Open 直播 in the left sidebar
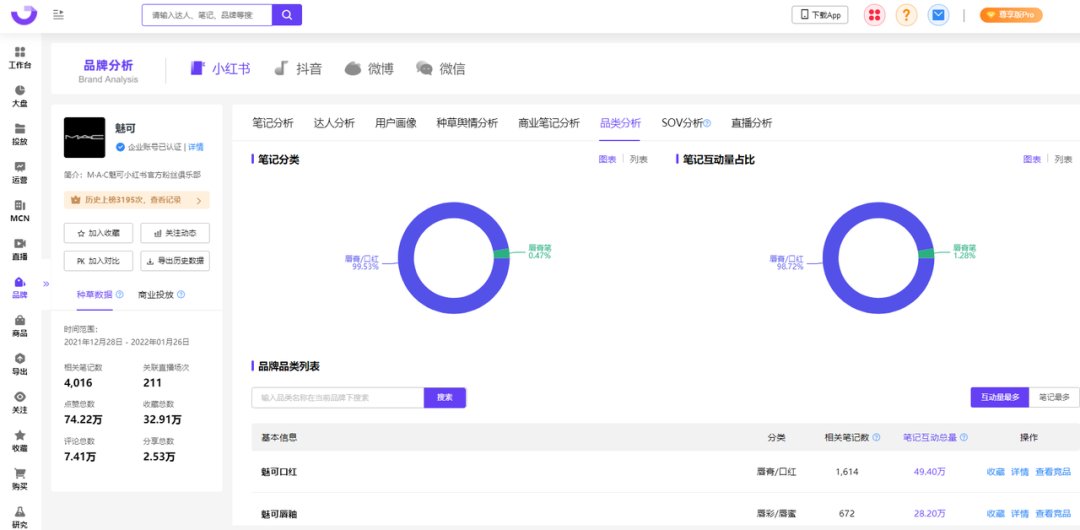This screenshot has width=1080, height=530. [20, 249]
